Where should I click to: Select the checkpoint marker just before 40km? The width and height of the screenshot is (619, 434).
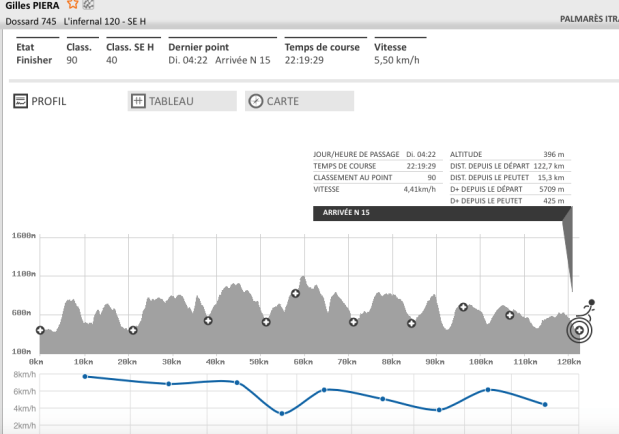coord(208,321)
